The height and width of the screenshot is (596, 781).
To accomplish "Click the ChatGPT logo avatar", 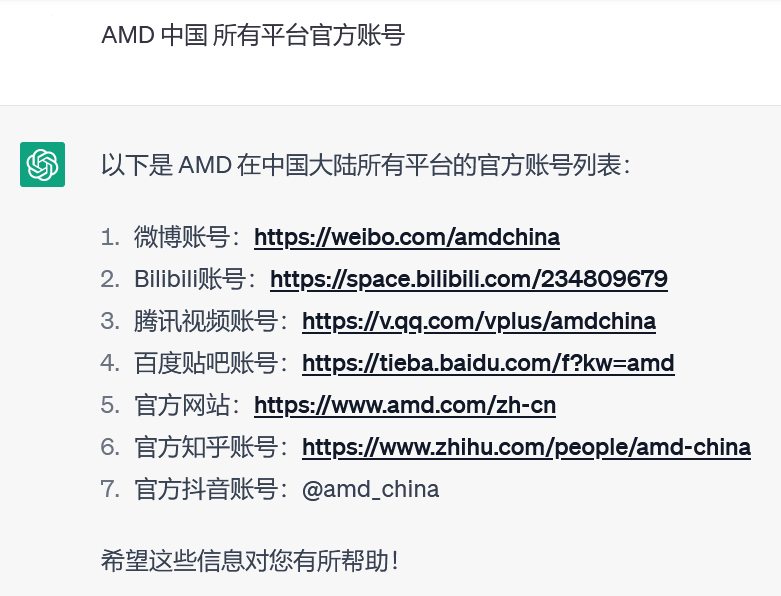I will click(42, 164).
